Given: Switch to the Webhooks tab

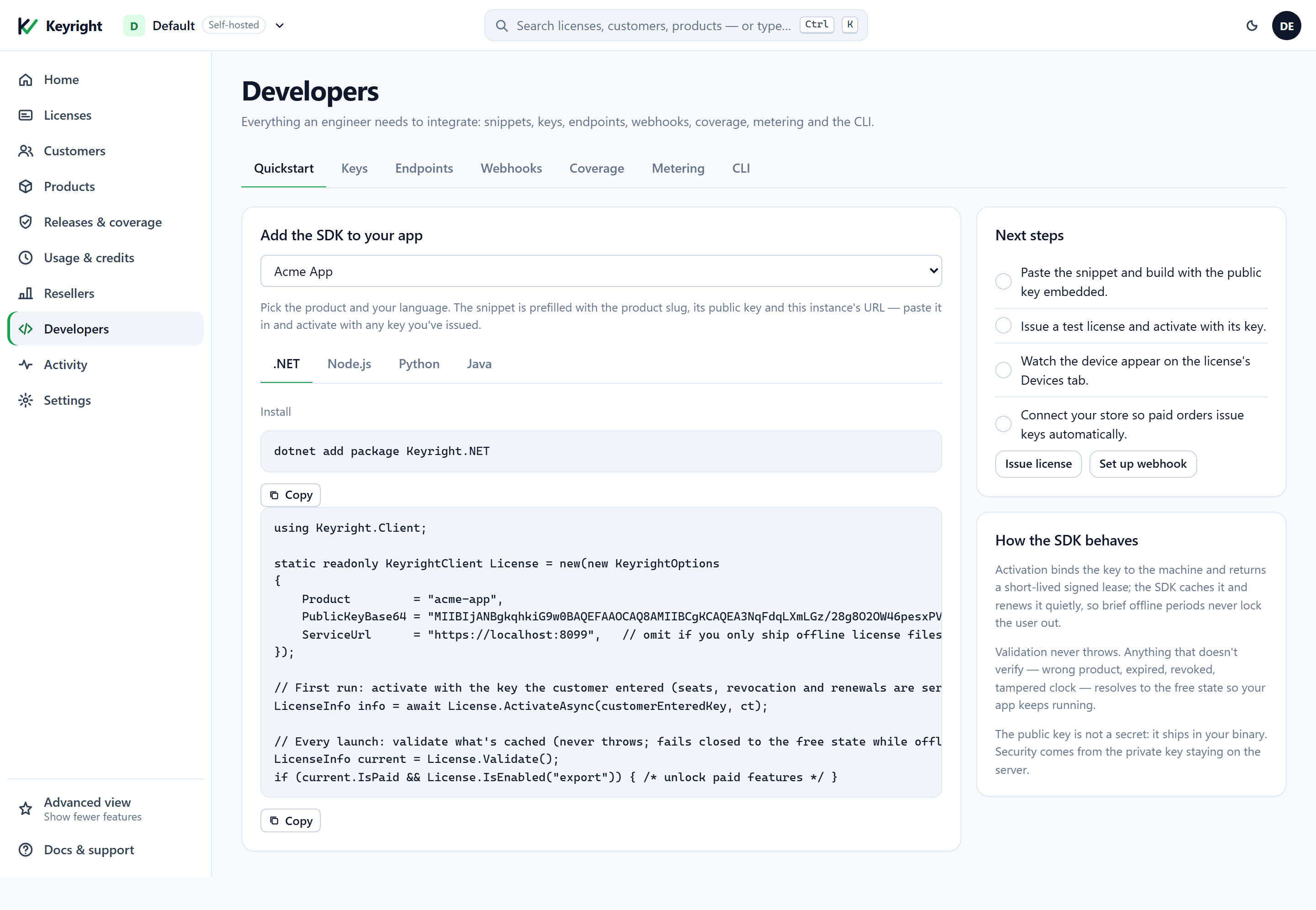Looking at the screenshot, I should pyautogui.click(x=511, y=168).
